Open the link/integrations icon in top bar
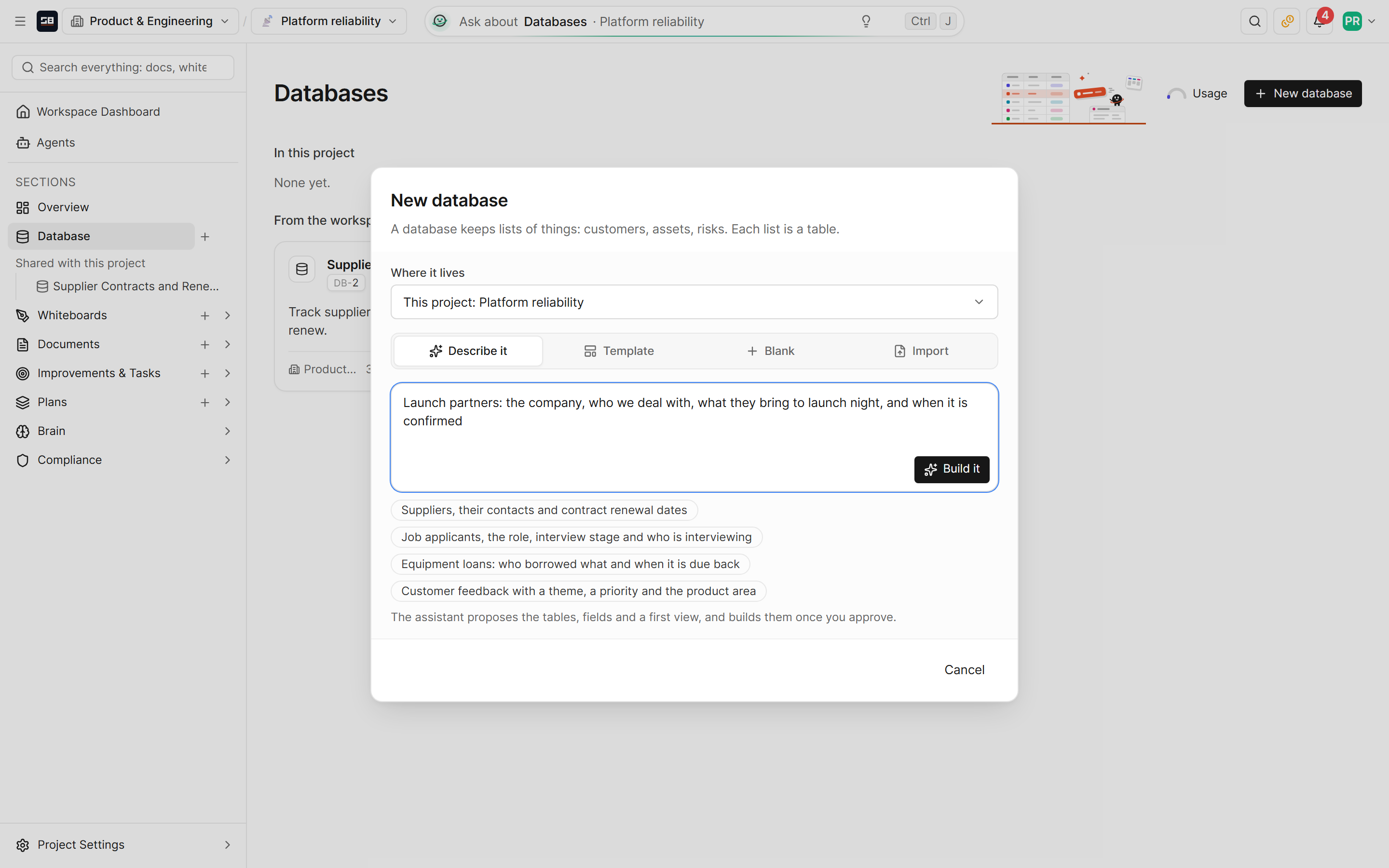 tap(1287, 21)
